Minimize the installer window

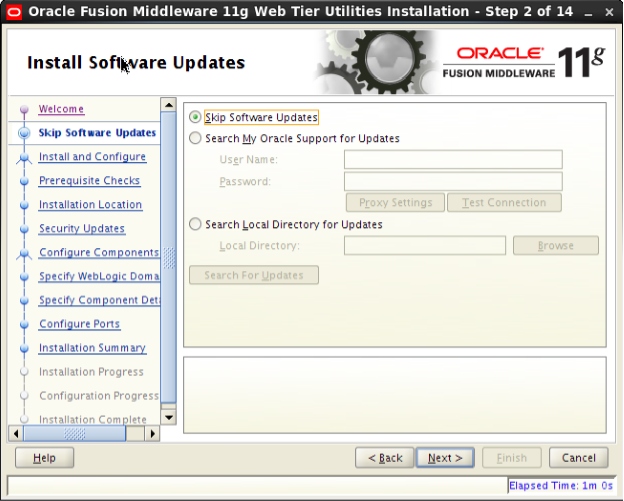pos(589,12)
